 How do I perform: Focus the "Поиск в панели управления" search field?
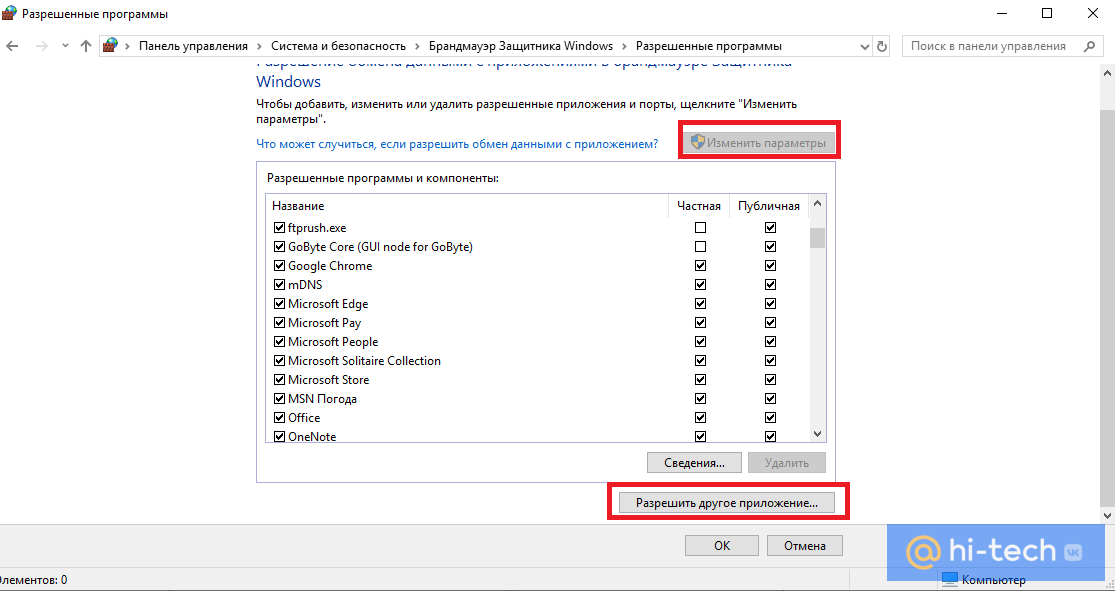point(990,46)
